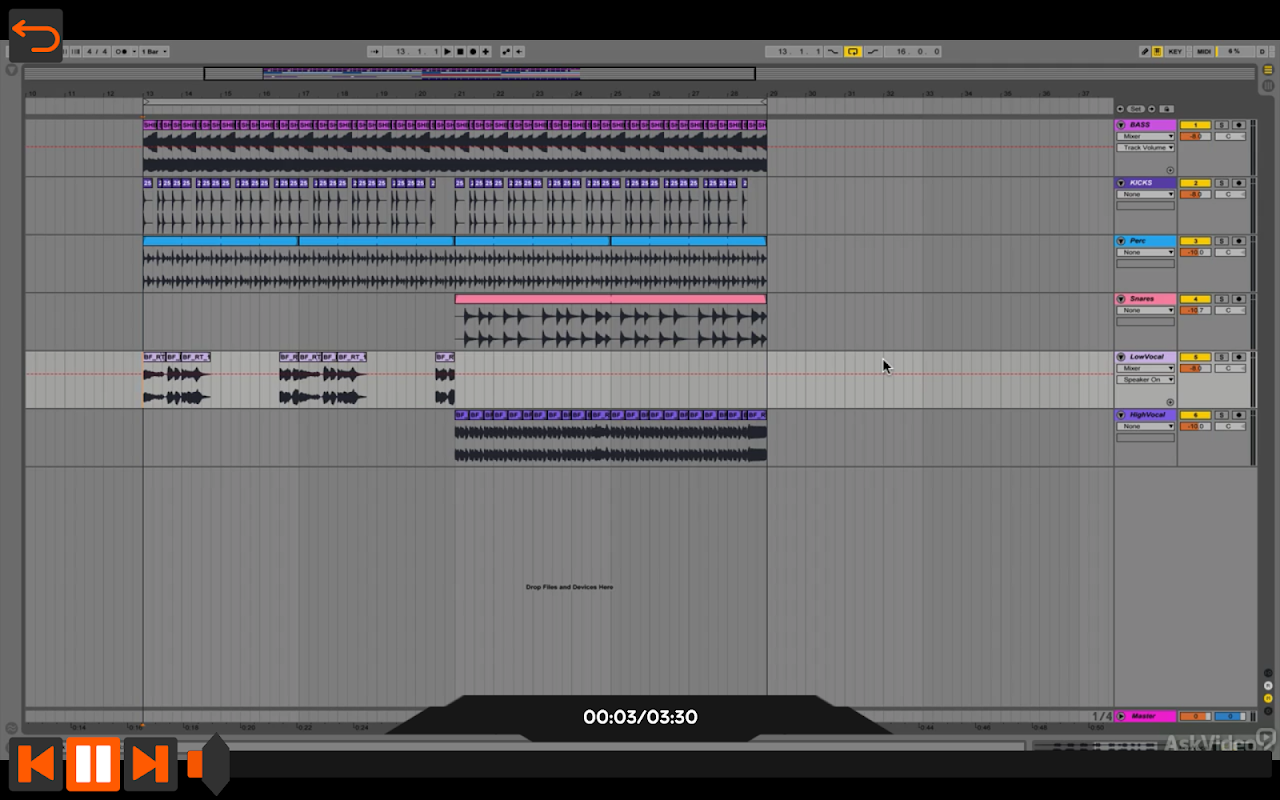The width and height of the screenshot is (1280, 800).
Task: Open the LowVocal Speaker On control chooser
Action: click(x=1146, y=380)
